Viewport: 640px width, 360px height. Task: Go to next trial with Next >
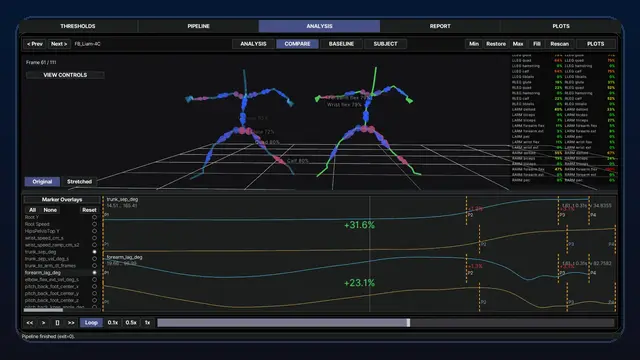pos(59,44)
